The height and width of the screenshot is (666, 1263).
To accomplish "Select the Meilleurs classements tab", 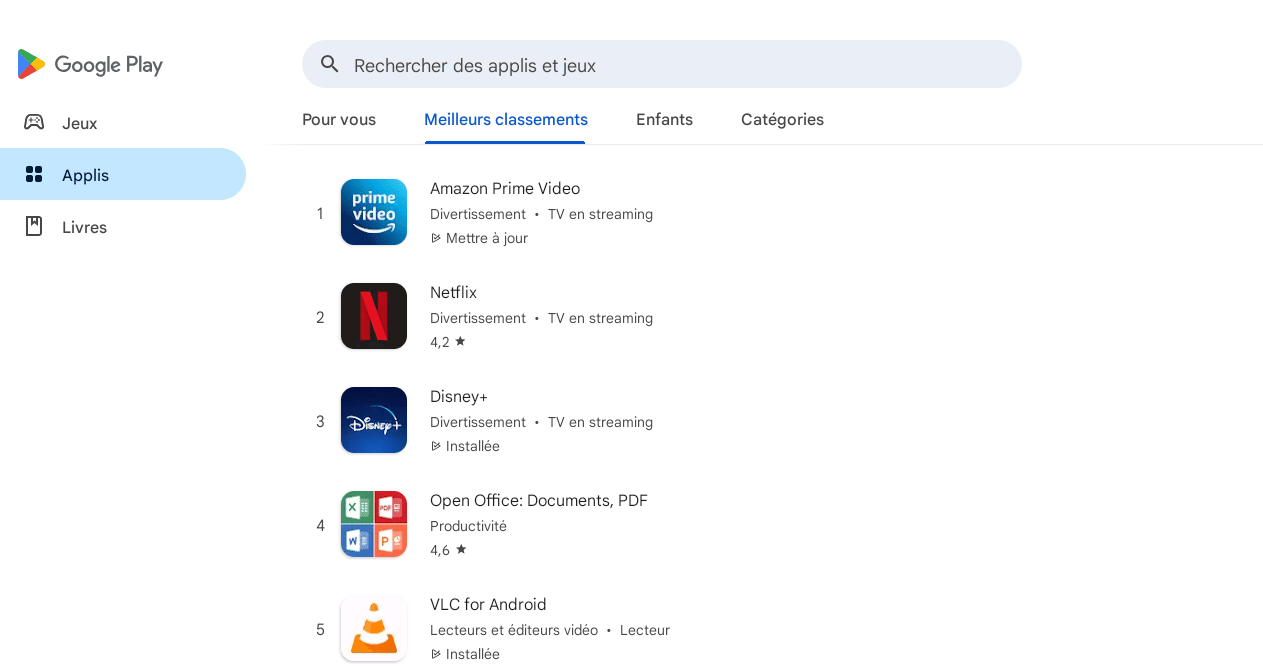I will pyautogui.click(x=506, y=120).
